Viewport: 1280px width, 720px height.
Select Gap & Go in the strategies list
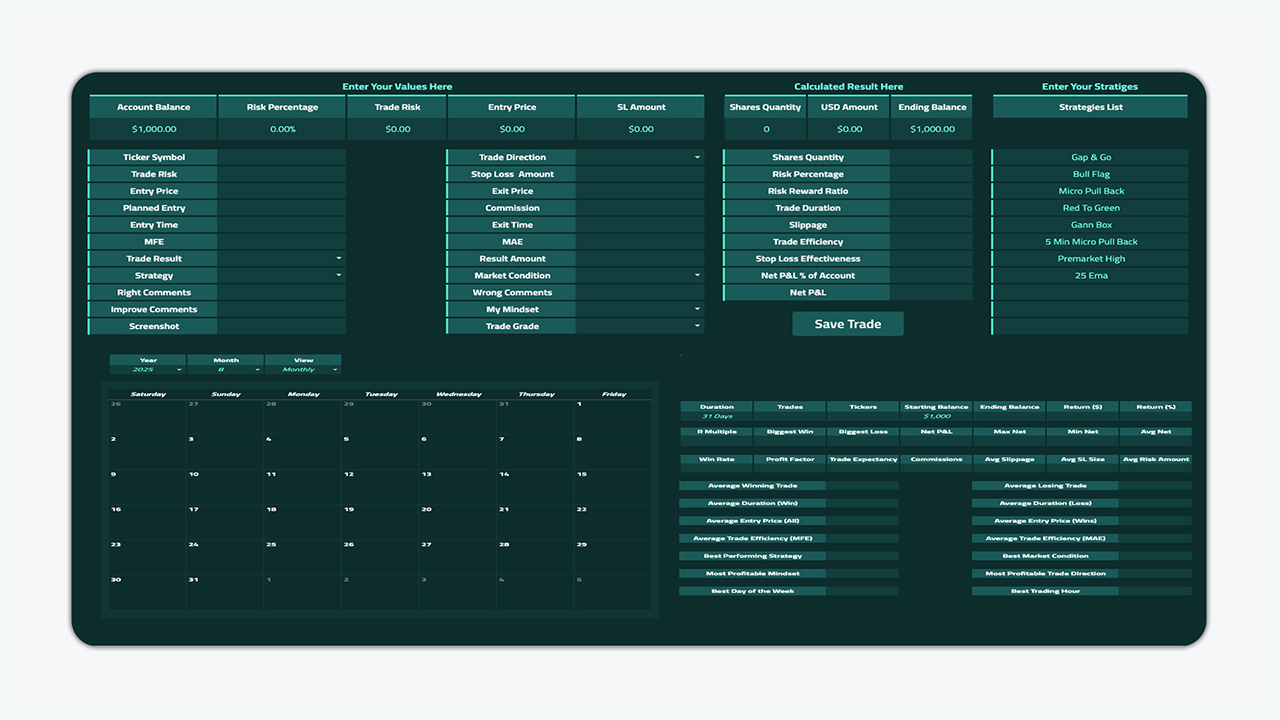pos(1091,157)
